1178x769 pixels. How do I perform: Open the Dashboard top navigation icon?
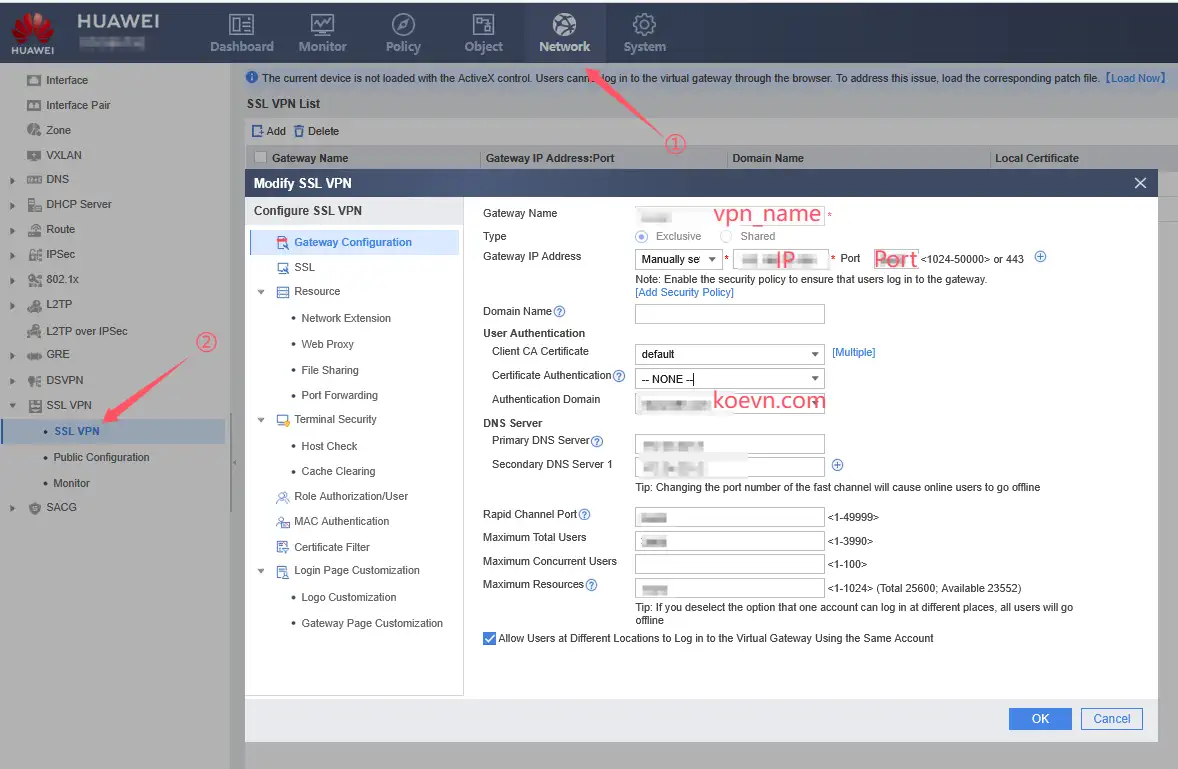pyautogui.click(x=241, y=26)
